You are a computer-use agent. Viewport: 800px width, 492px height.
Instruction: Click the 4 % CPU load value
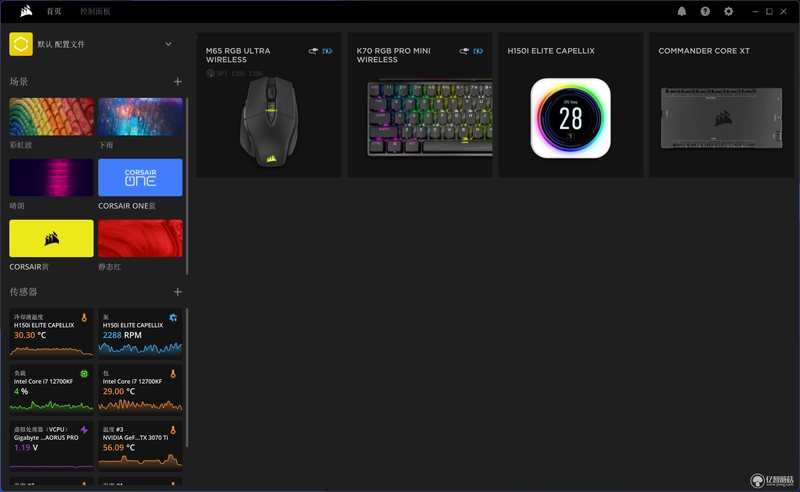[x=21, y=391]
